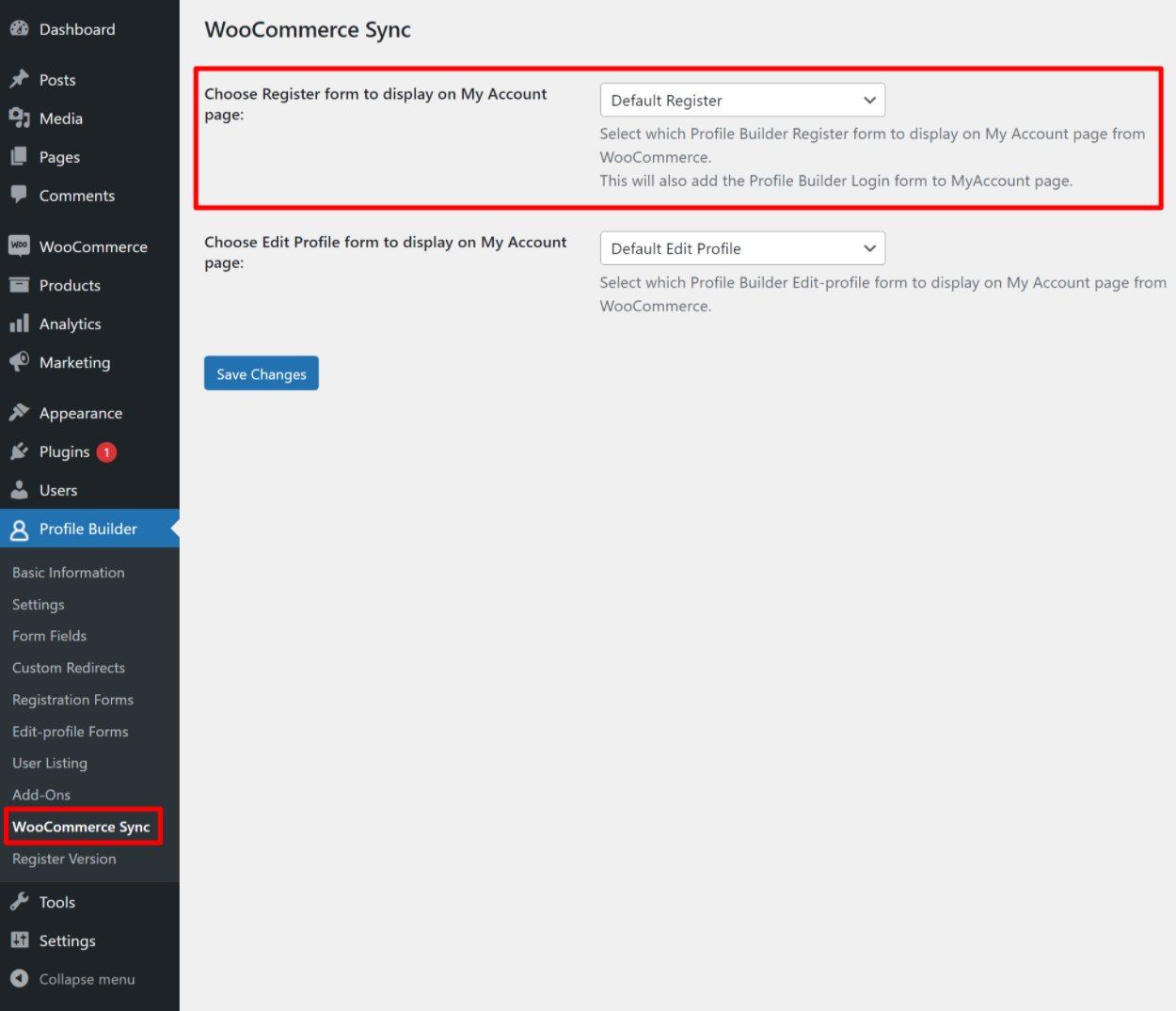The height and width of the screenshot is (1011, 1176).
Task: Open the Default Edit Profile dropdown
Action: (x=742, y=248)
